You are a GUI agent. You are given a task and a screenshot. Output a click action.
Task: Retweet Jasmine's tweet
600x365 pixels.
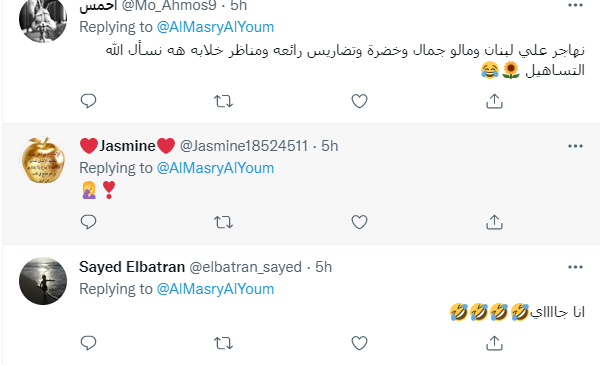pos(223,222)
